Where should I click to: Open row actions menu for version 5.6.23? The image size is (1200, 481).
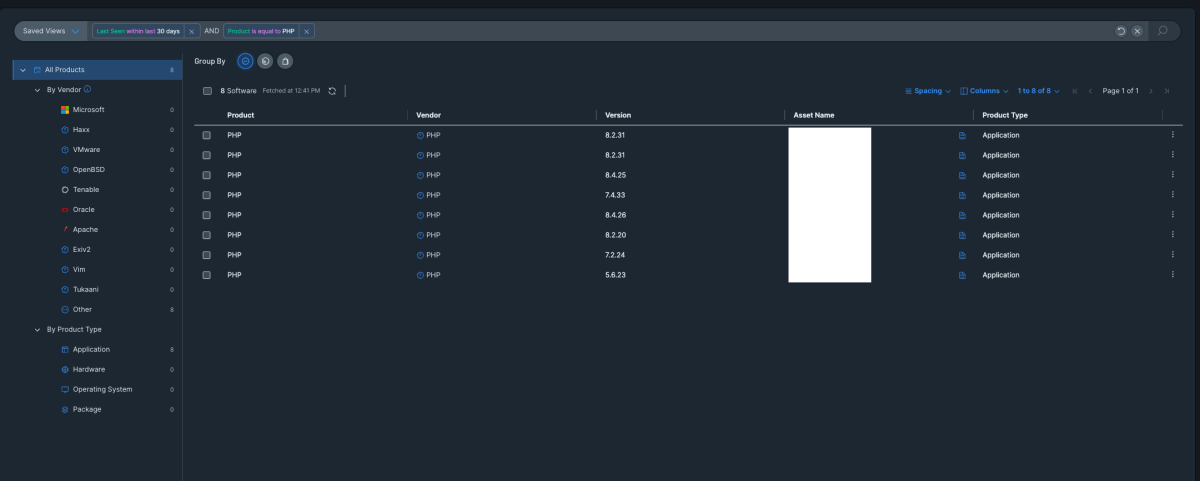point(1172,275)
